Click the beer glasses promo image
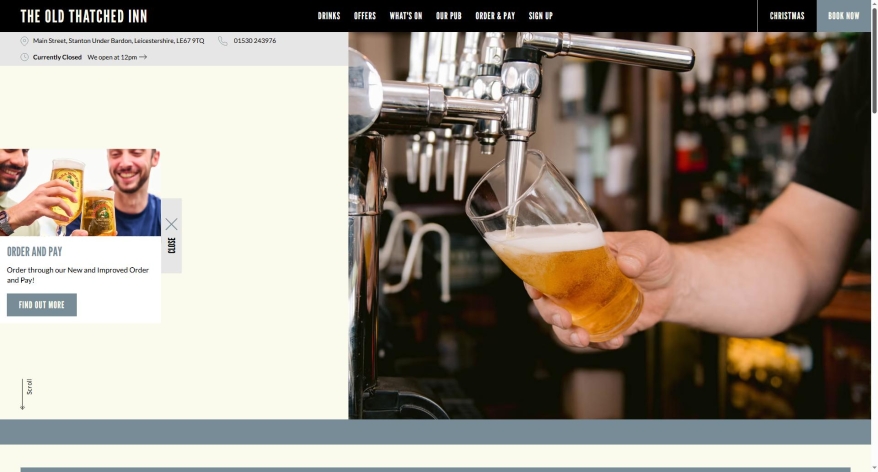 80,193
